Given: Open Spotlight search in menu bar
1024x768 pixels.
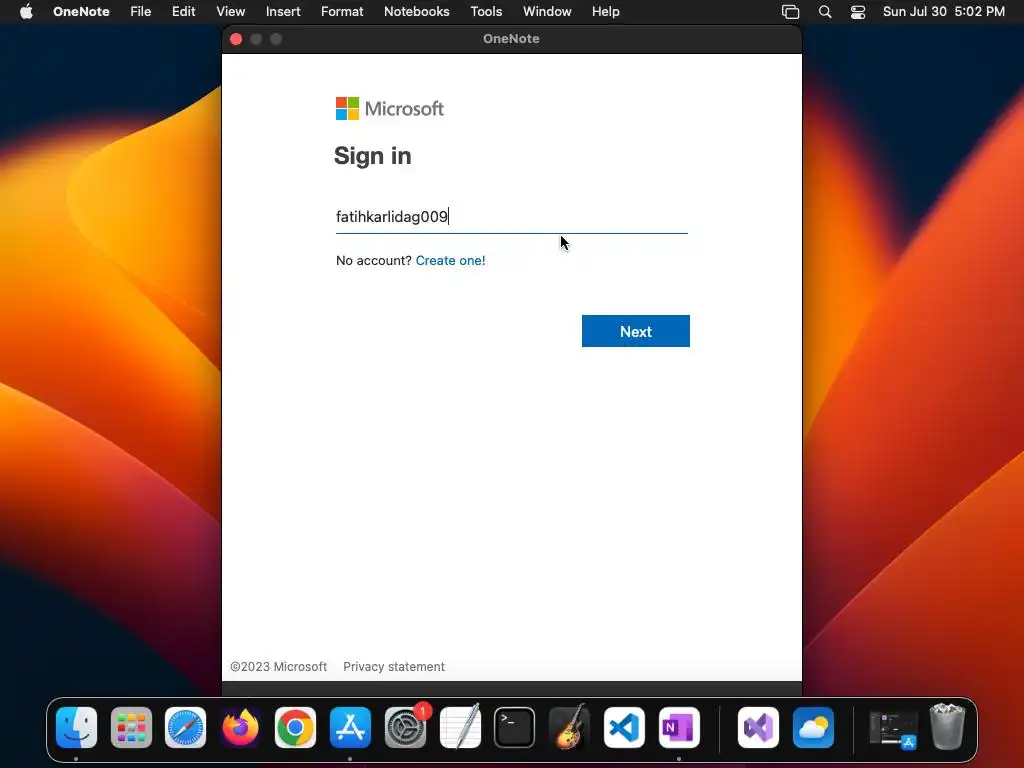Looking at the screenshot, I should click(x=825, y=12).
